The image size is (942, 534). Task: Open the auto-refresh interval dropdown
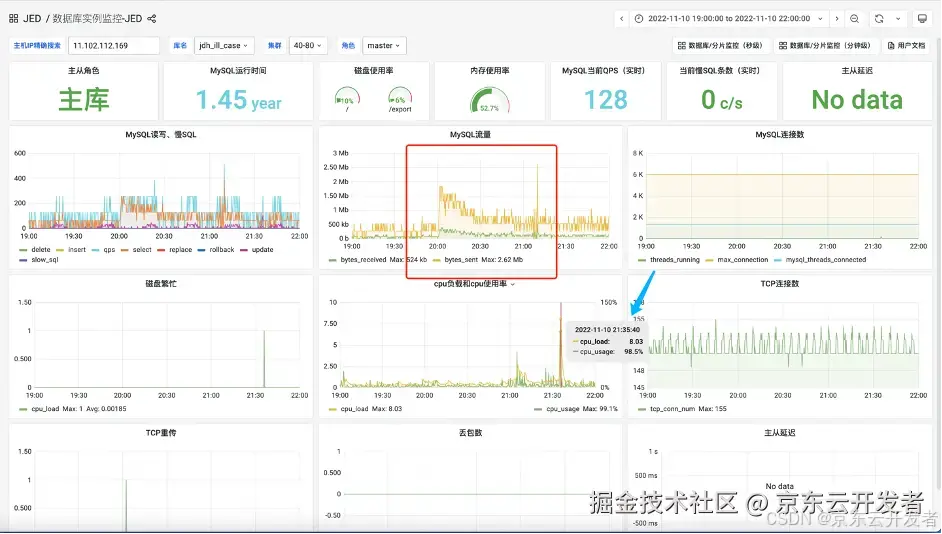[898, 19]
